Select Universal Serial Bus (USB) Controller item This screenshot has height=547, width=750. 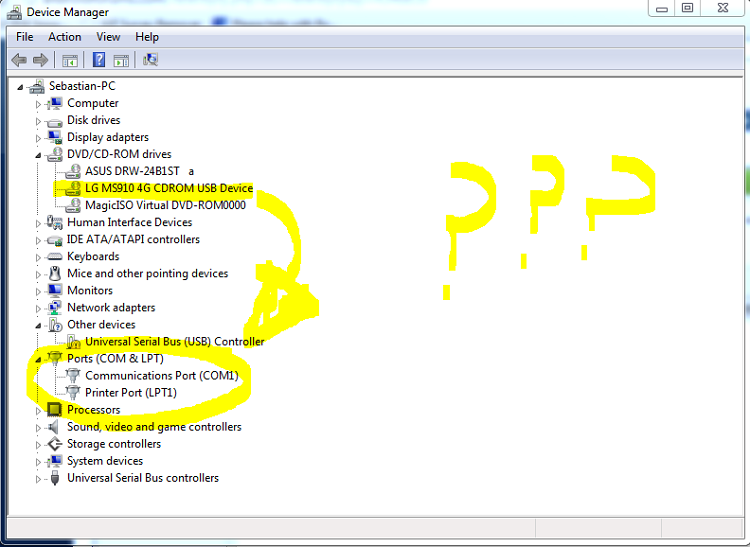(174, 342)
